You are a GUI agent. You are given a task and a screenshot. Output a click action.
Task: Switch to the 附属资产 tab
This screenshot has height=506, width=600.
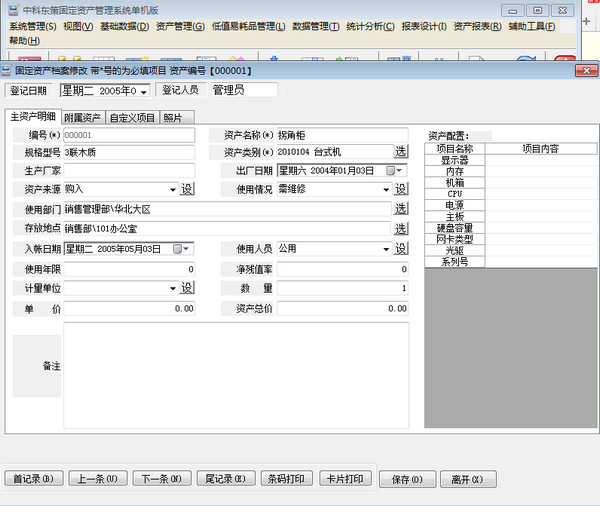click(83, 118)
